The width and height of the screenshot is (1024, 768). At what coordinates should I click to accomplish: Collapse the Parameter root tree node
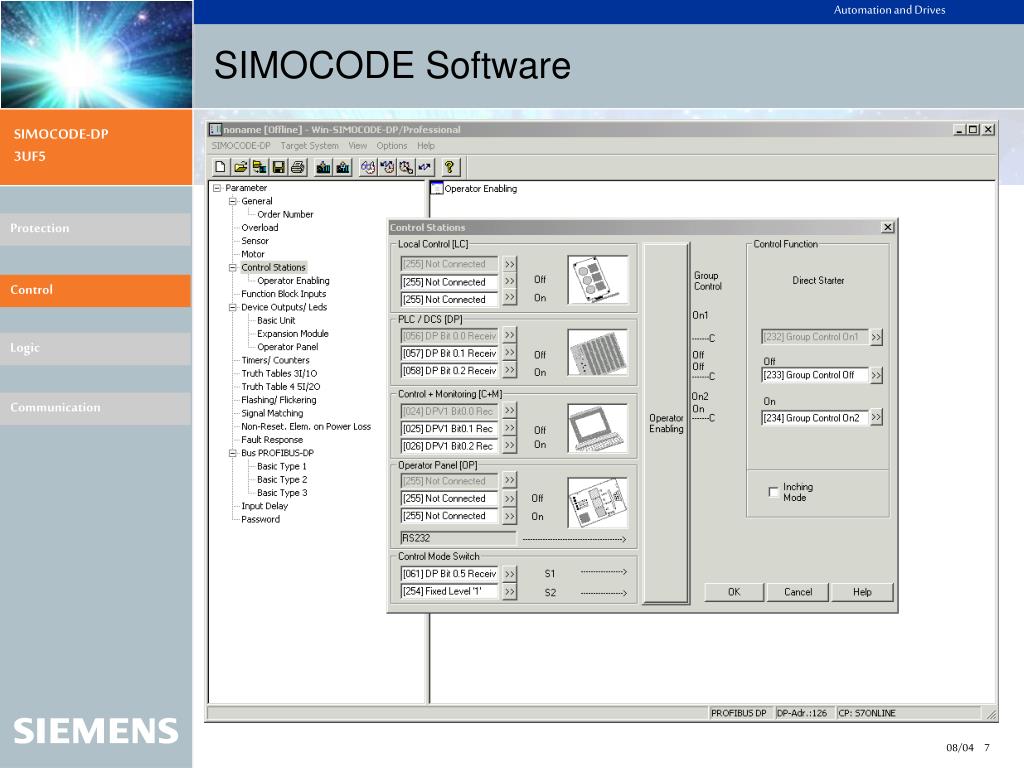point(217,188)
